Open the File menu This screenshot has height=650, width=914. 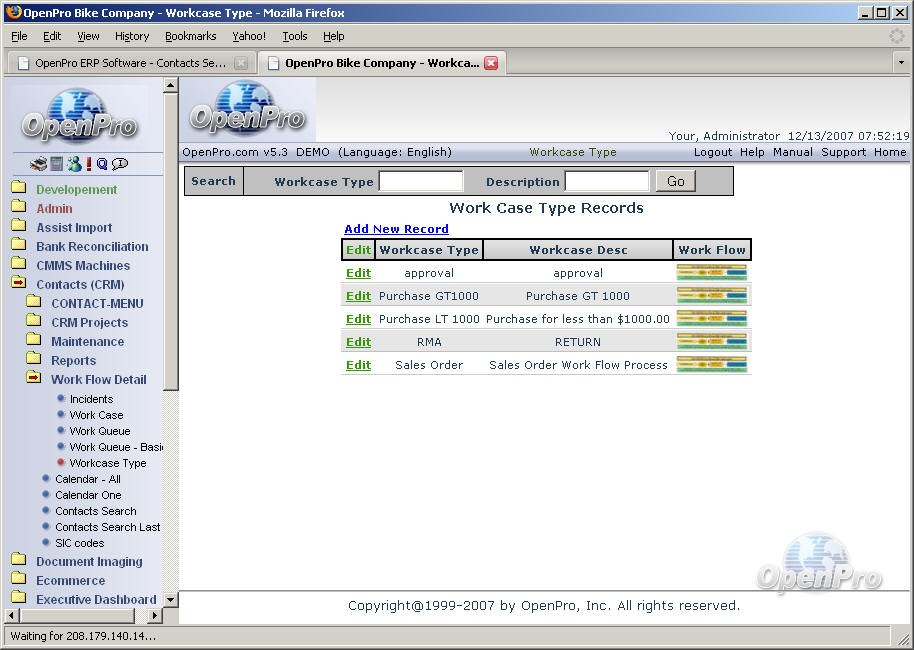coord(19,36)
